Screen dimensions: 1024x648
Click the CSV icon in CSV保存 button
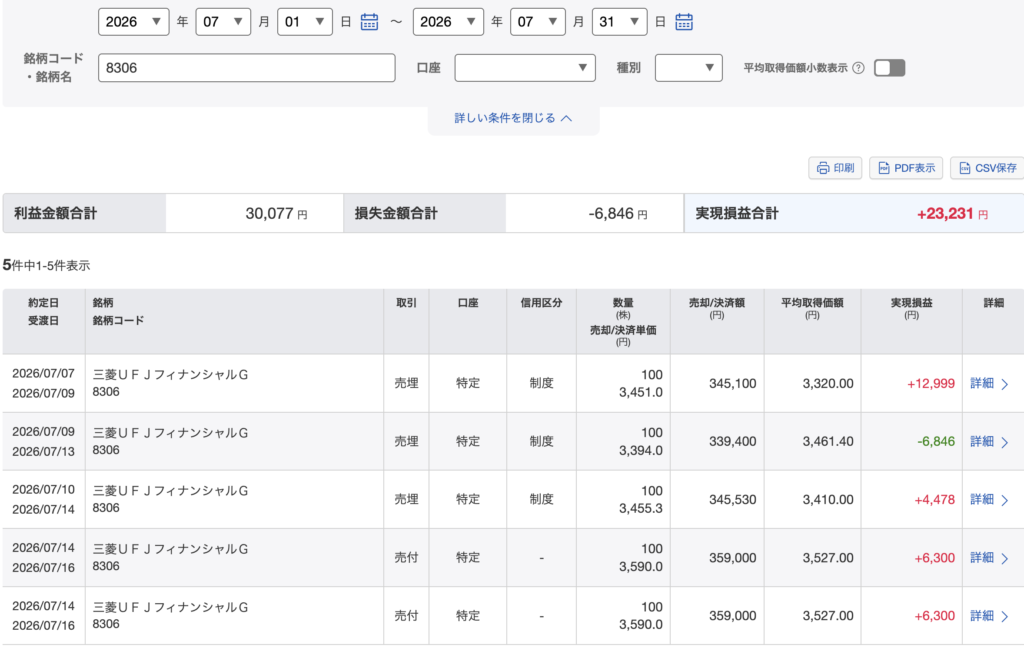[x=965, y=168]
